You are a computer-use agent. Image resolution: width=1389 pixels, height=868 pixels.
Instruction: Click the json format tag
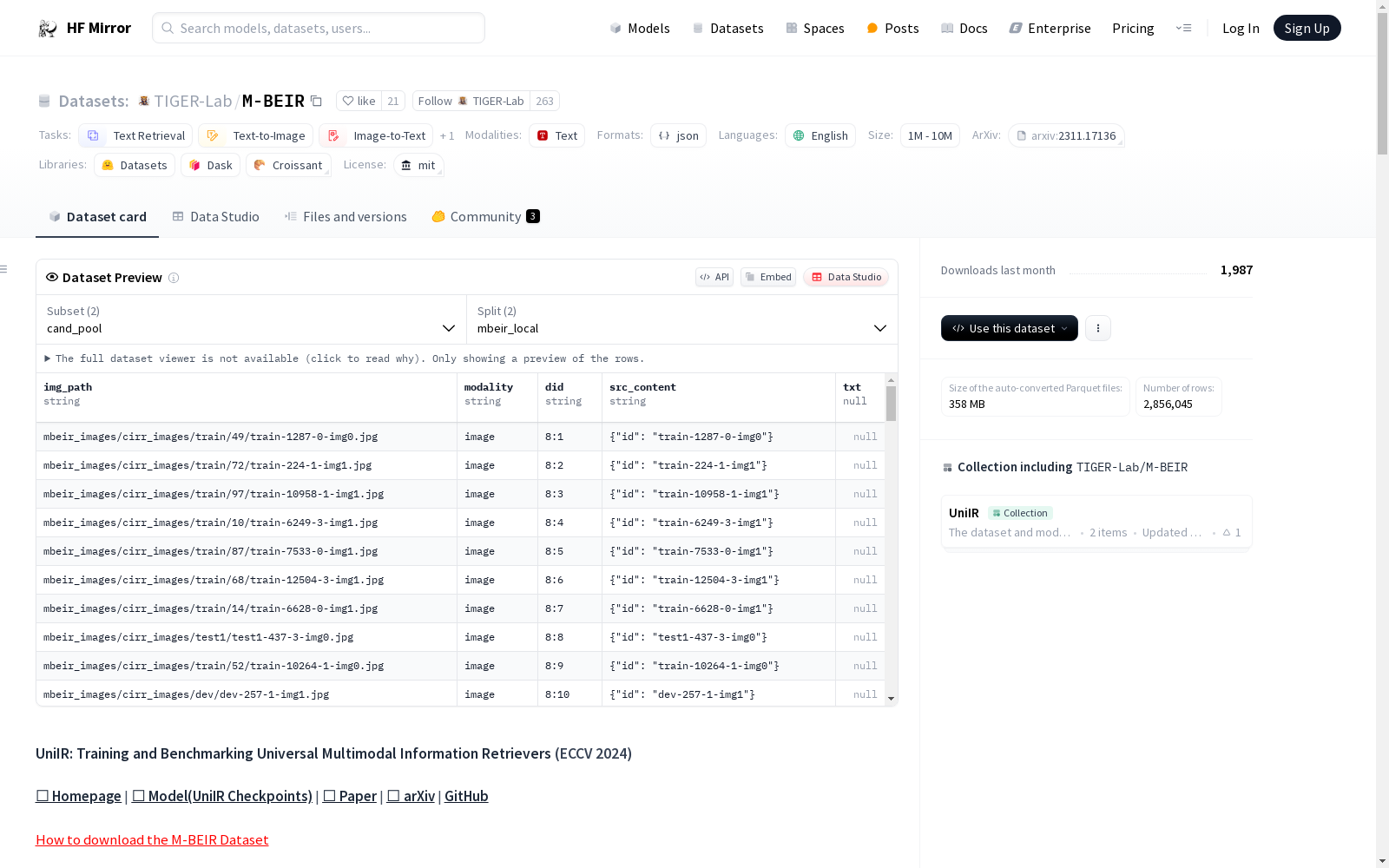point(678,135)
